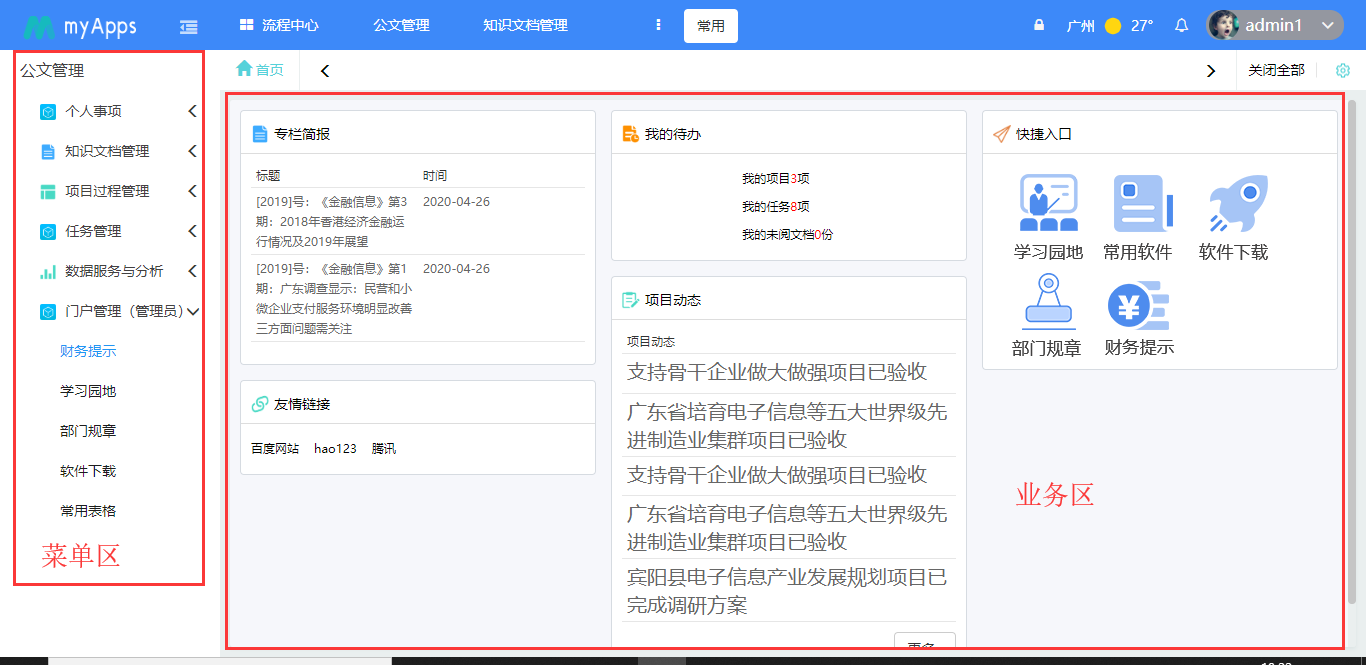Switch to 流程中心 in top navigation
Image resolution: width=1366 pixels, height=665 pixels.
coord(279,26)
